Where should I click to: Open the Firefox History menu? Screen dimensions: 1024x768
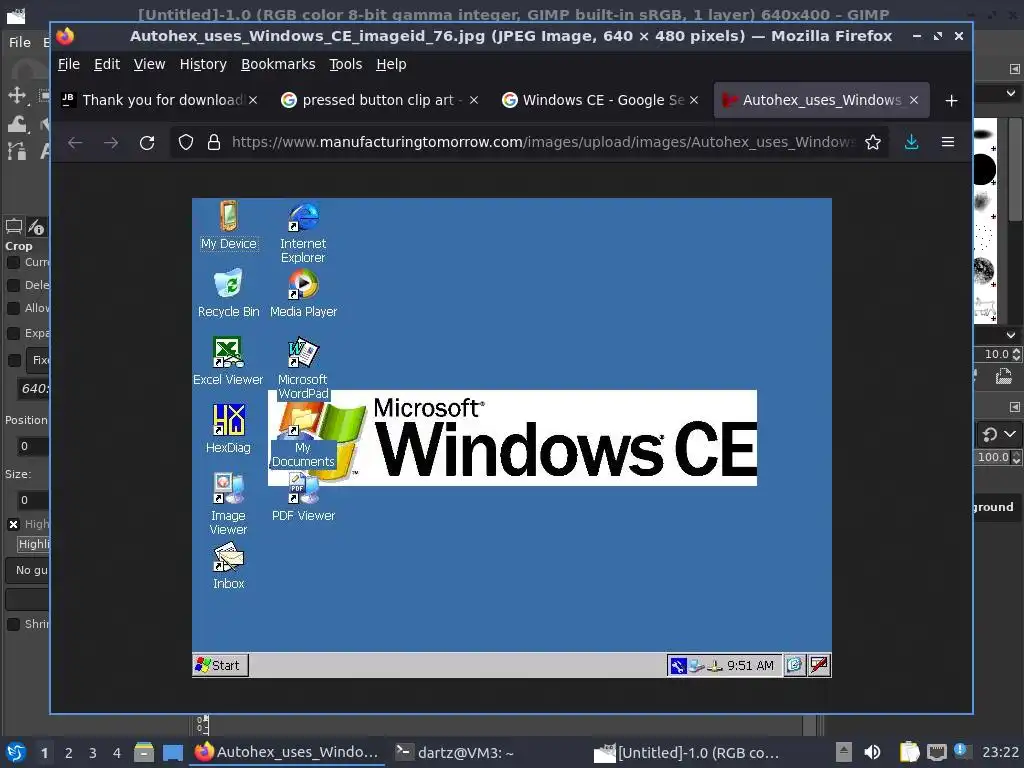203,64
